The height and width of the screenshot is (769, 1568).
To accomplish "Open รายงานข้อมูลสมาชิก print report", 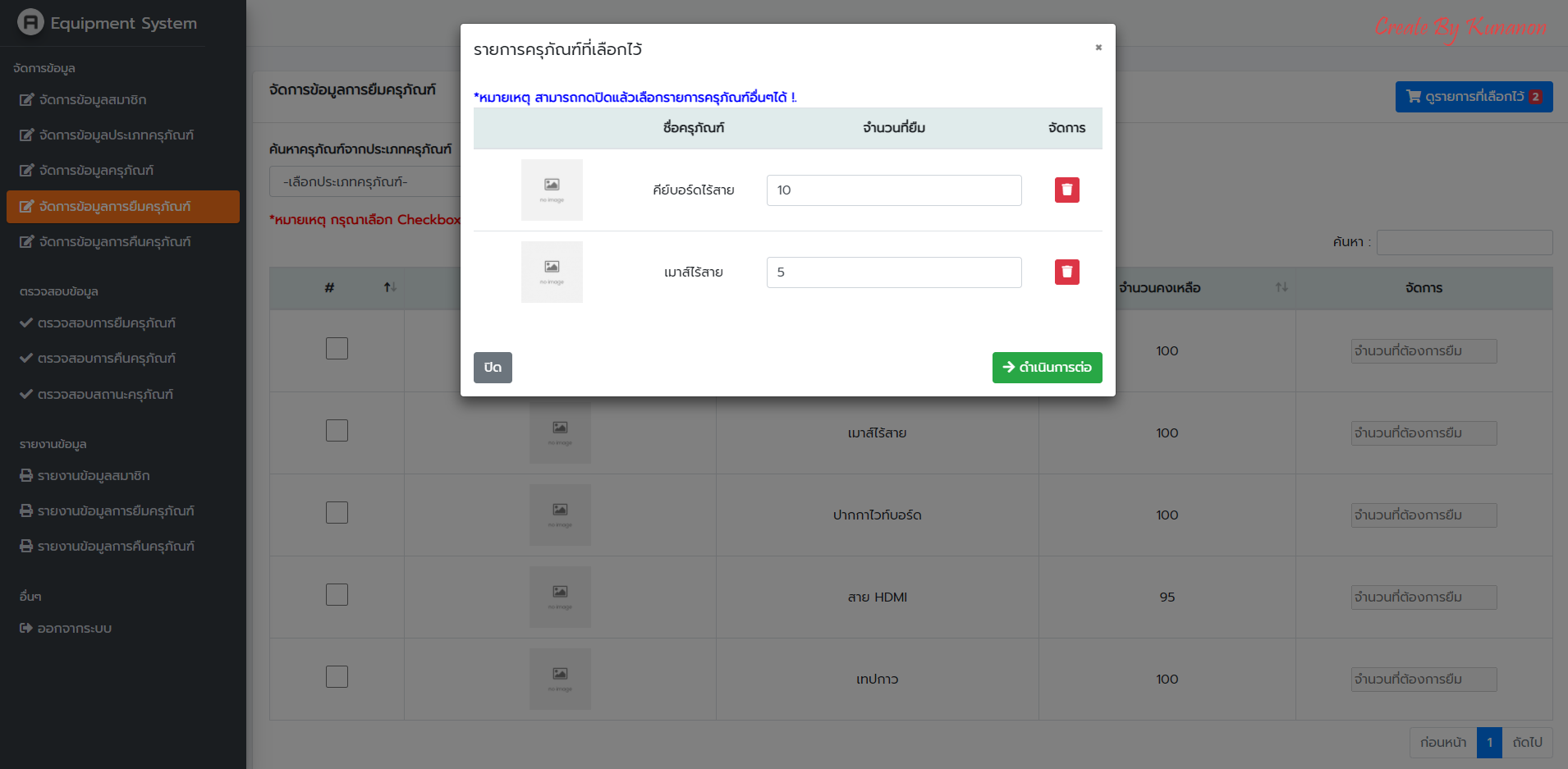I will coord(93,476).
